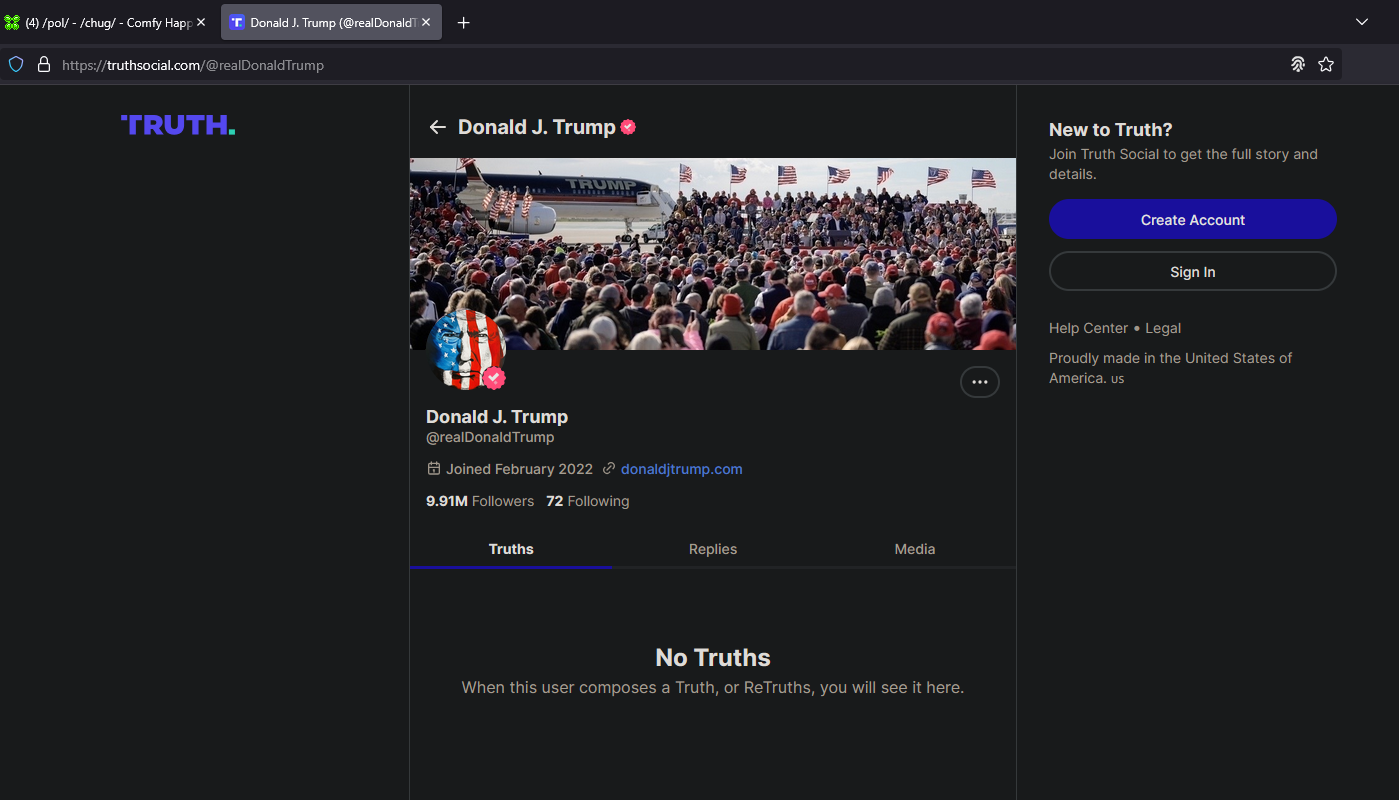Close the Donald J. Trump tab
Screen dimensions: 1399x800
426,22
